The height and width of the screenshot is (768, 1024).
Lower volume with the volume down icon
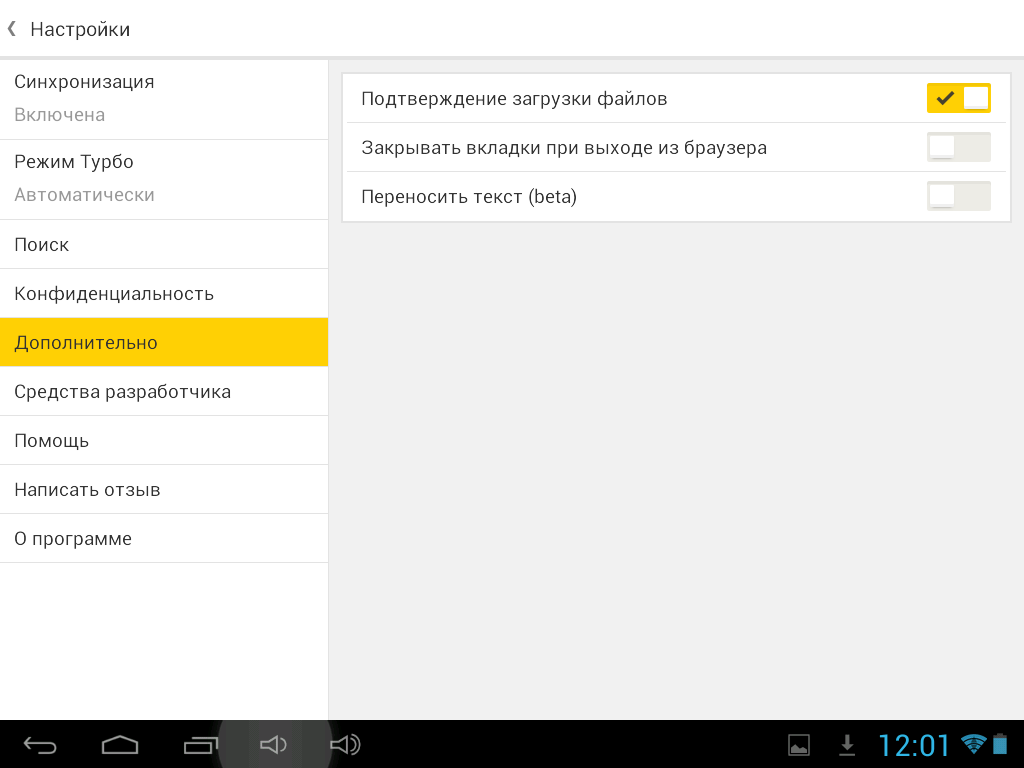click(273, 744)
